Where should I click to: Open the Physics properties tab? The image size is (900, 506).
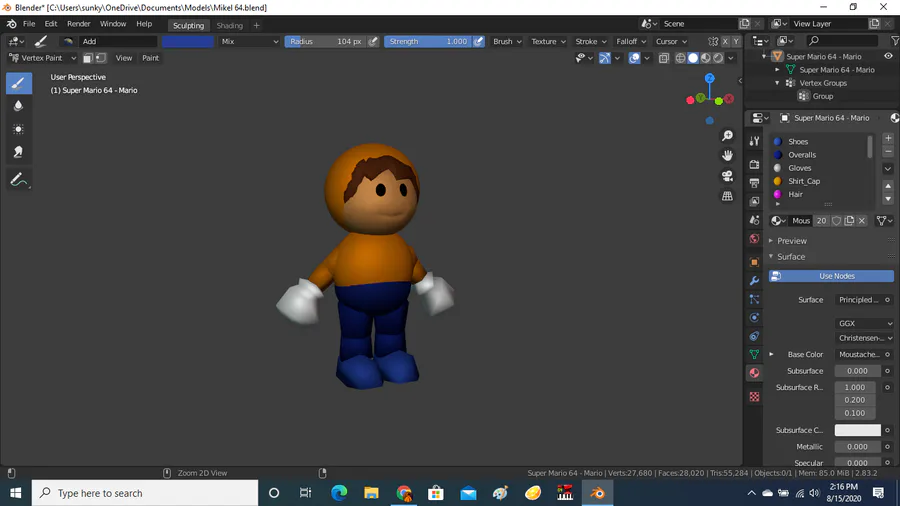[754, 317]
